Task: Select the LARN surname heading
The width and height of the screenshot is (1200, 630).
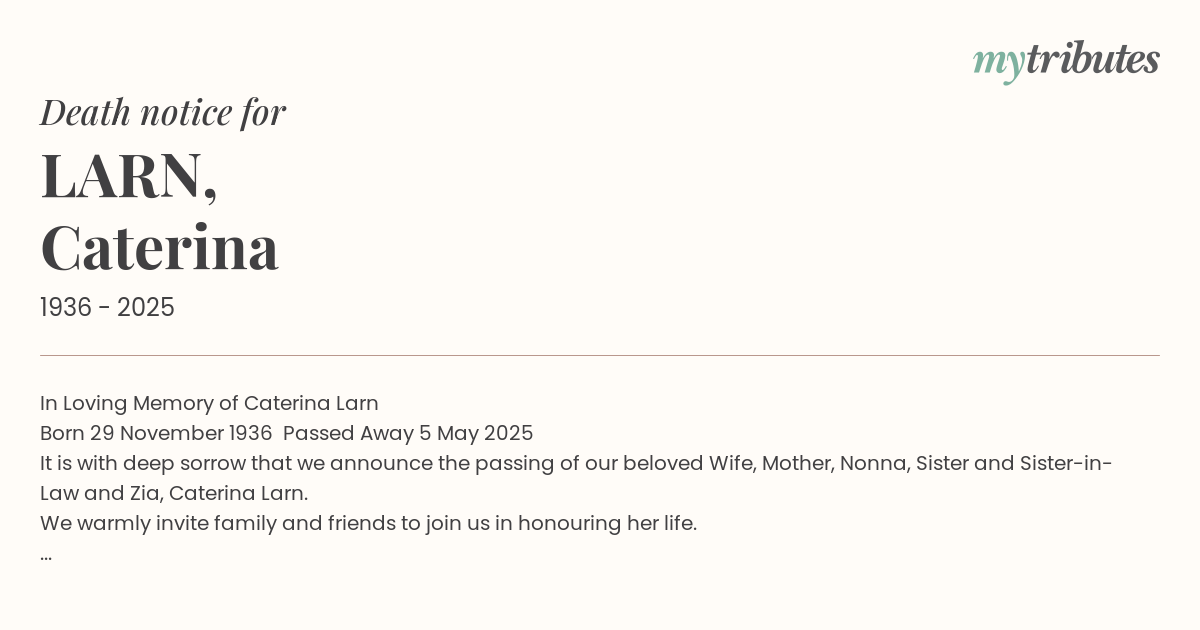Action: [x=129, y=176]
